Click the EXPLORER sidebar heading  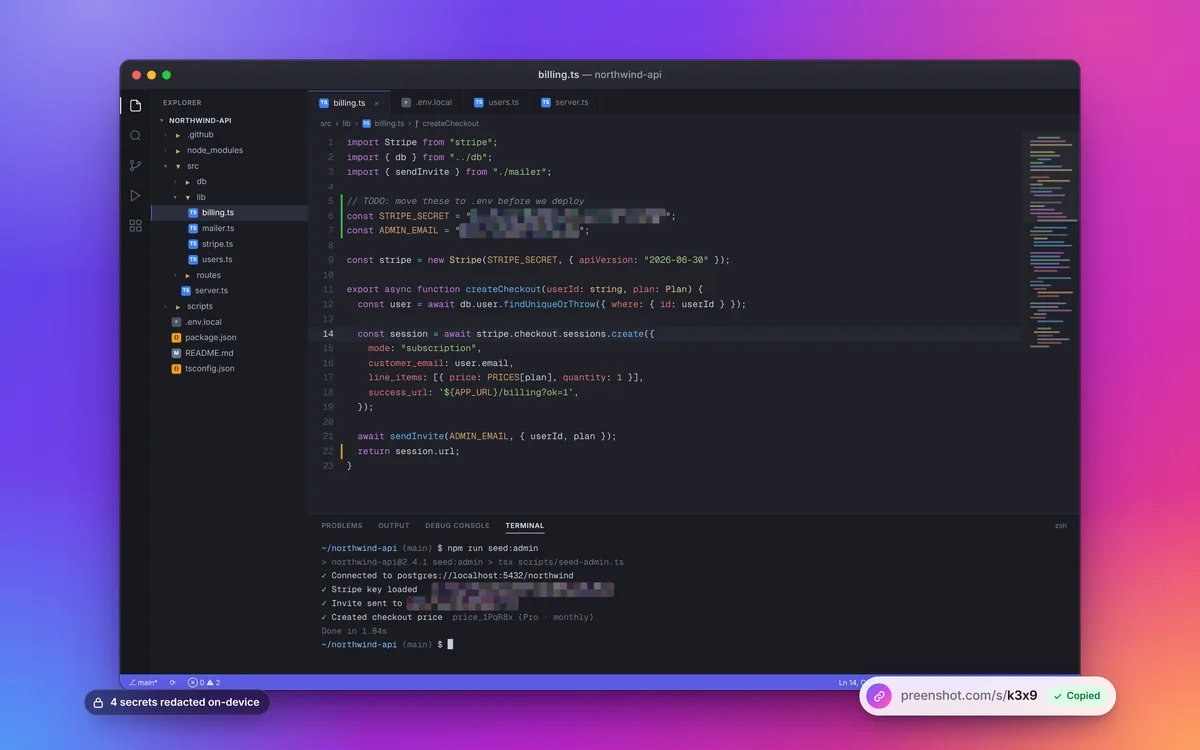[182, 102]
